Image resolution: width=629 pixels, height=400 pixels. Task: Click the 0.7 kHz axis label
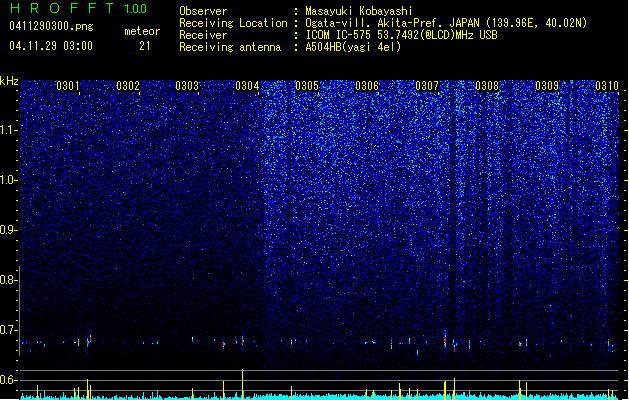(x=8, y=330)
